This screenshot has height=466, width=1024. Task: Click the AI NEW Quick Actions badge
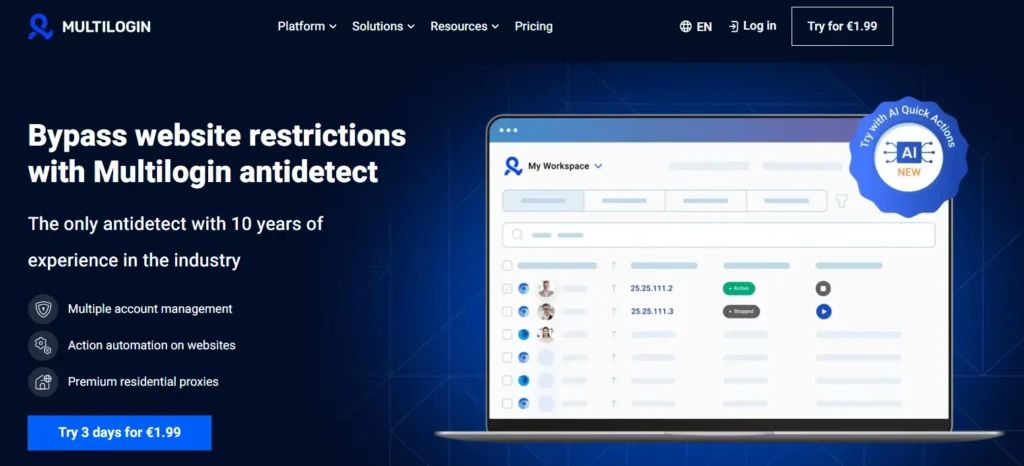point(909,155)
